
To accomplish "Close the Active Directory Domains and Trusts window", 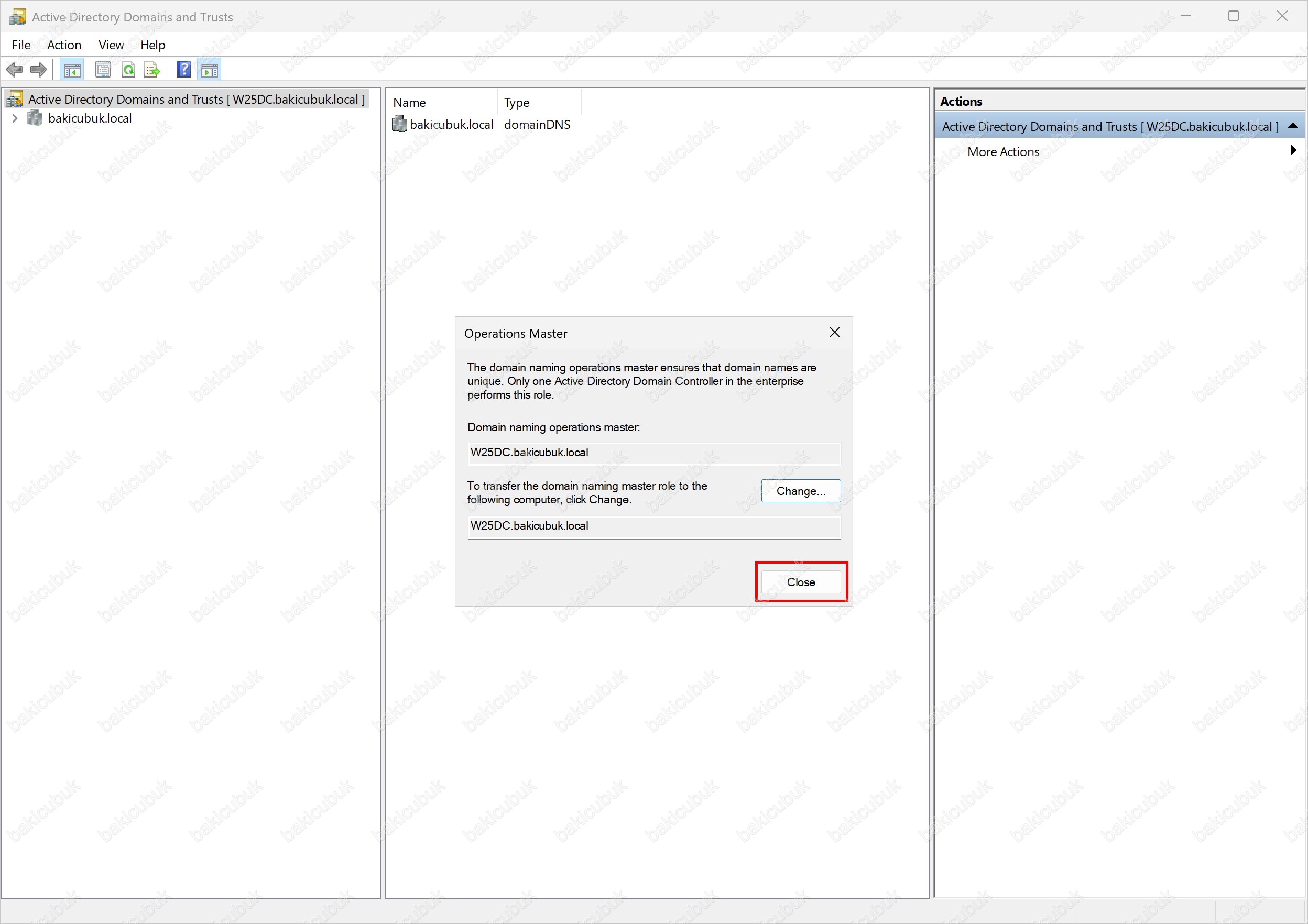I will [x=1282, y=16].
